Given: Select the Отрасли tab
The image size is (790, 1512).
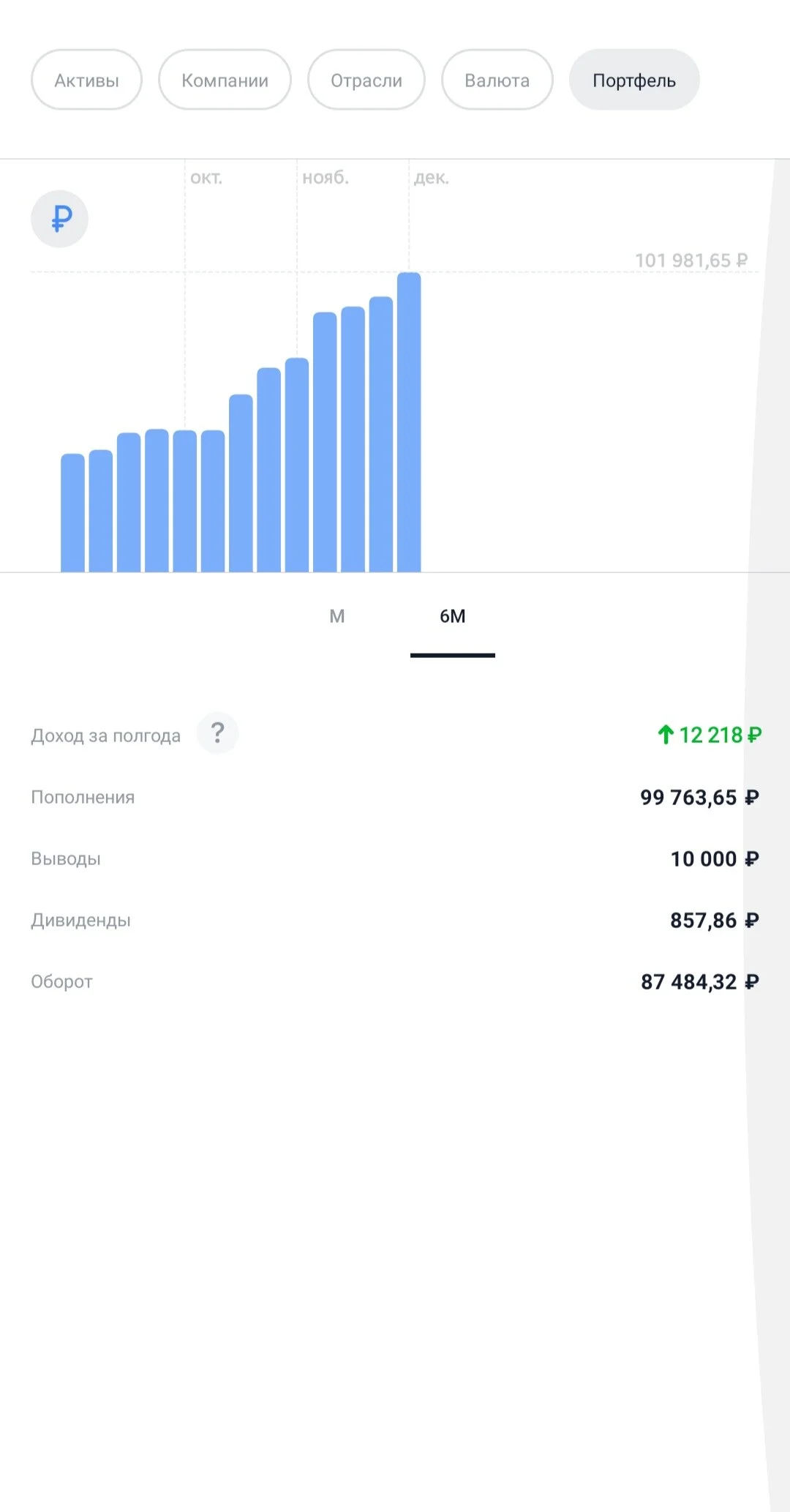Looking at the screenshot, I should point(366,80).
